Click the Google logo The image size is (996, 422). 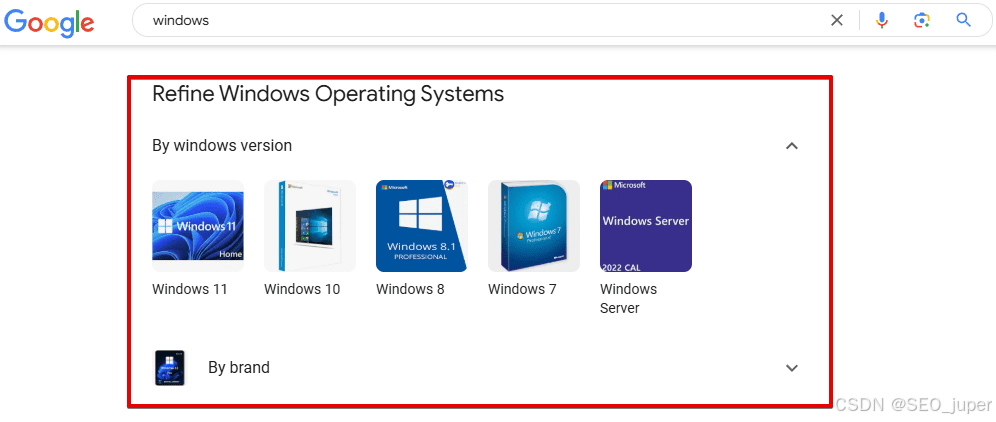pos(49,22)
